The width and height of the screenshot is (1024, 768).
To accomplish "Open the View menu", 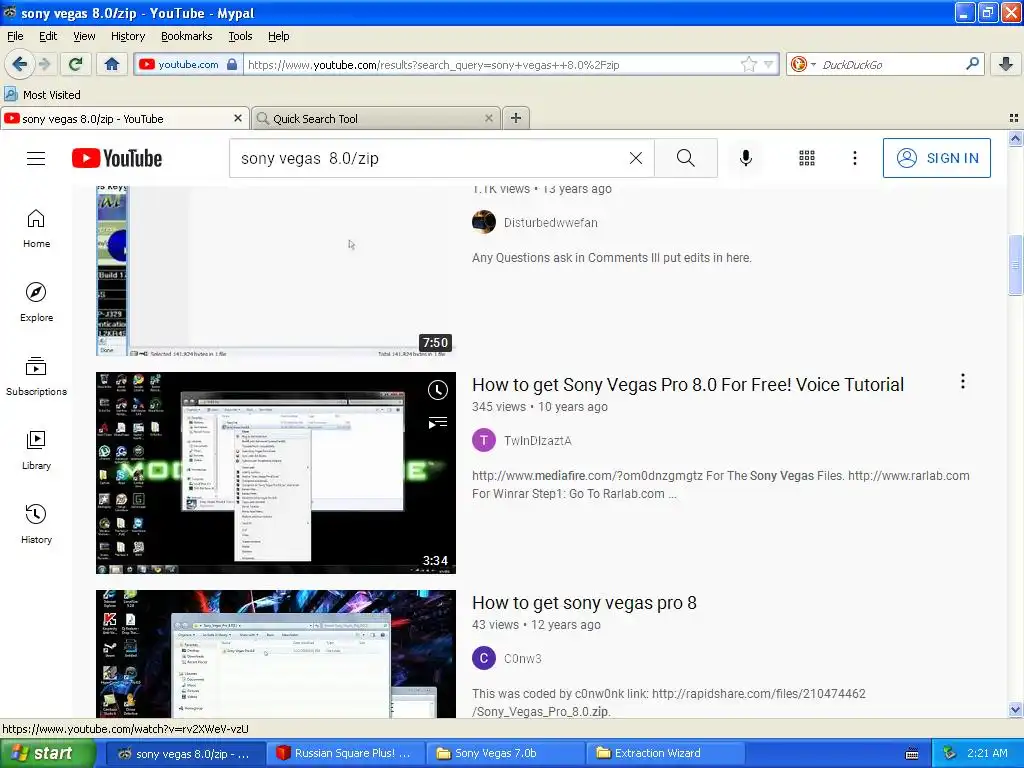I will coord(84,36).
